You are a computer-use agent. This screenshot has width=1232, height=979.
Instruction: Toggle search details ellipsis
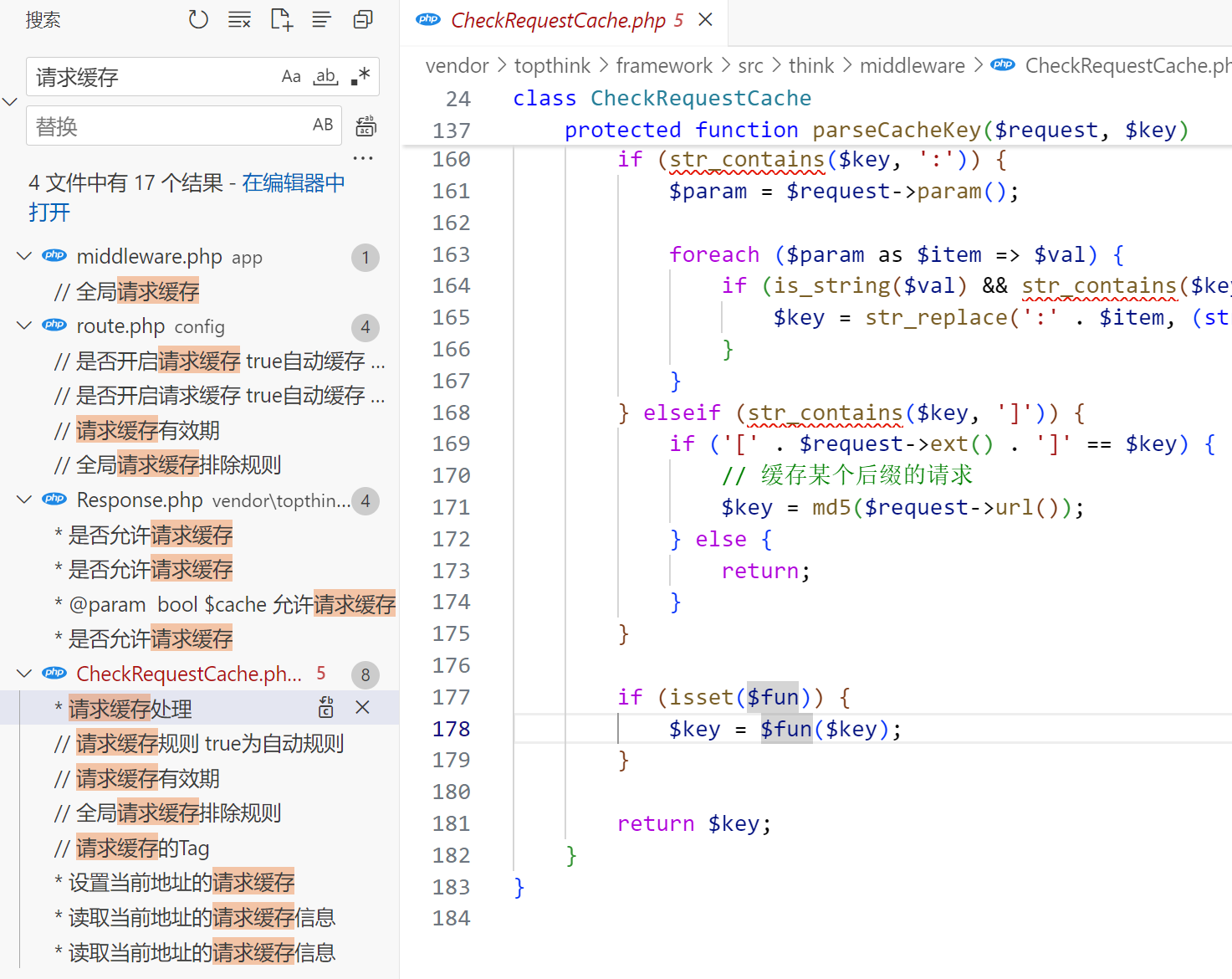click(x=363, y=157)
